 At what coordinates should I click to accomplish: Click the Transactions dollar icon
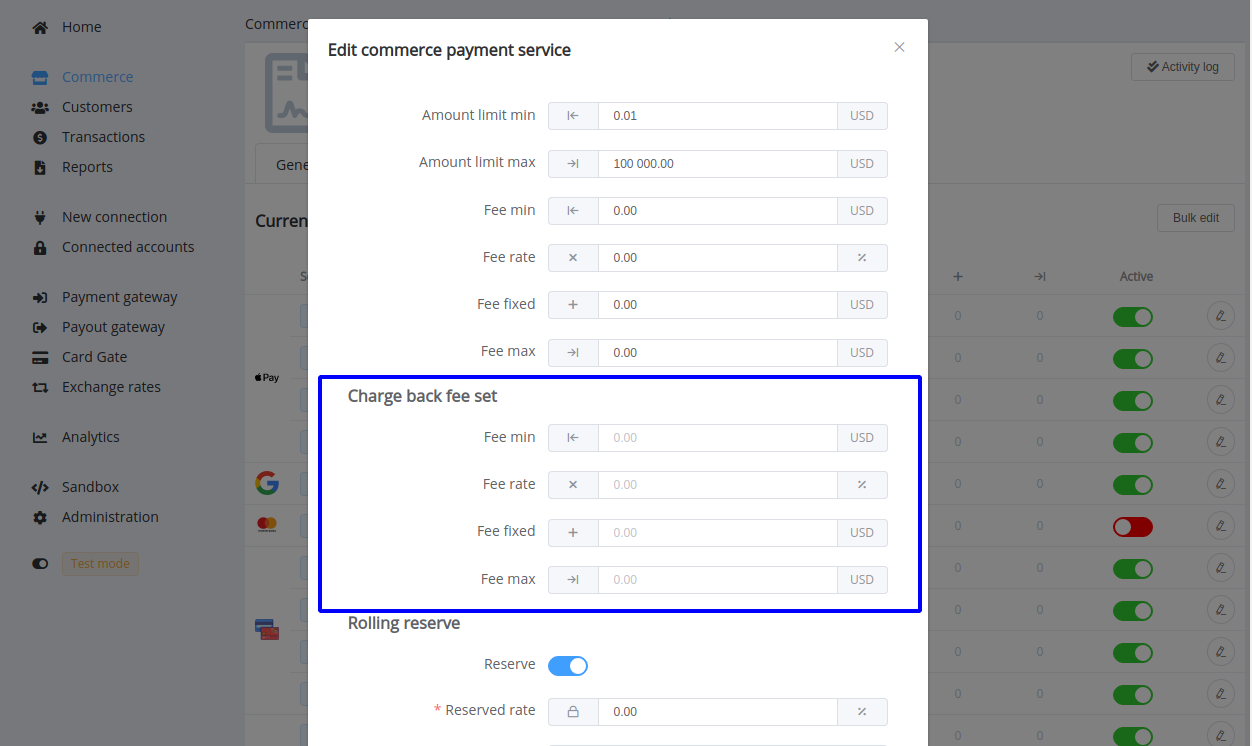pyautogui.click(x=40, y=137)
